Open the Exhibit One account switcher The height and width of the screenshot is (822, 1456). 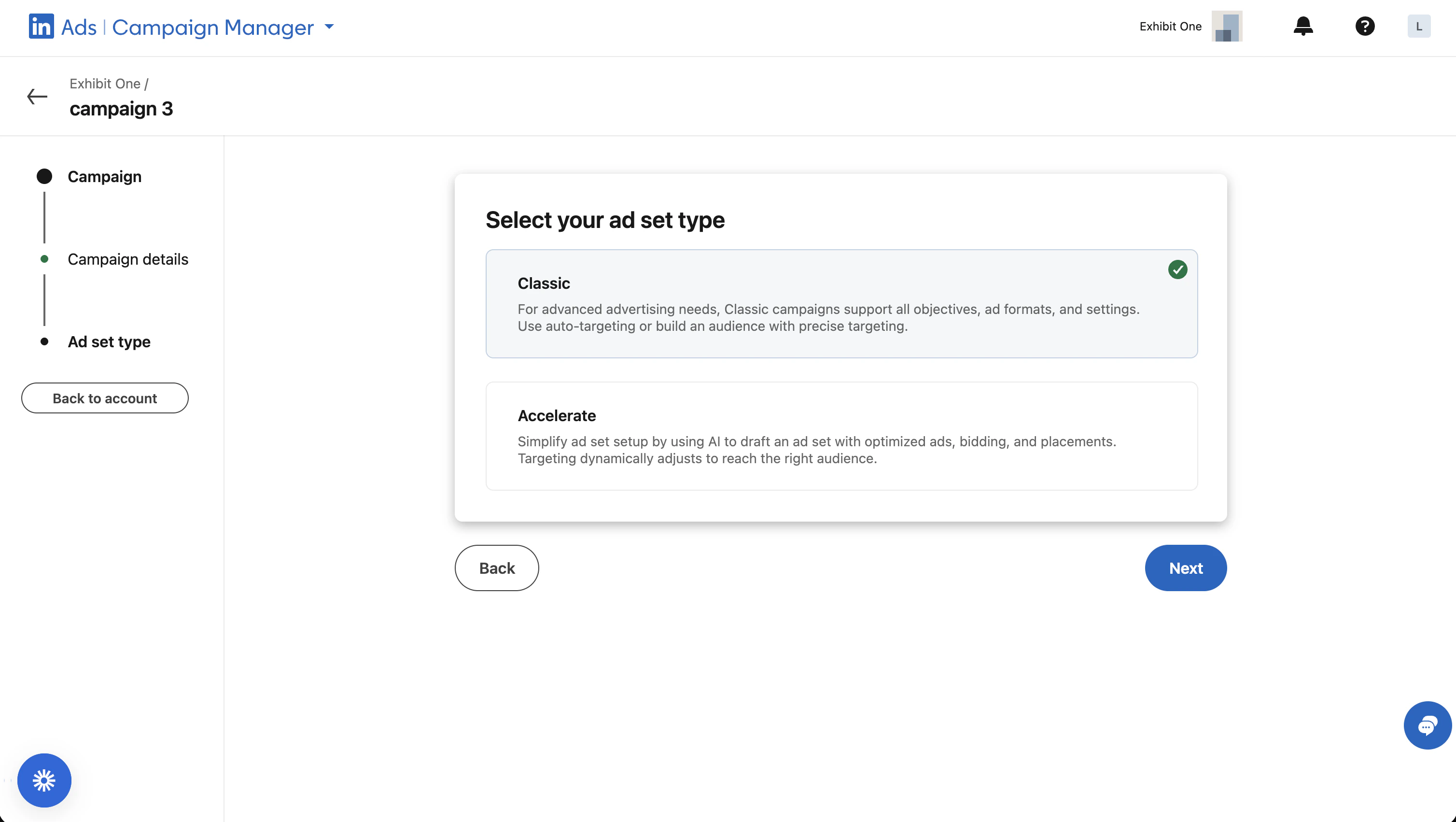tap(1170, 27)
